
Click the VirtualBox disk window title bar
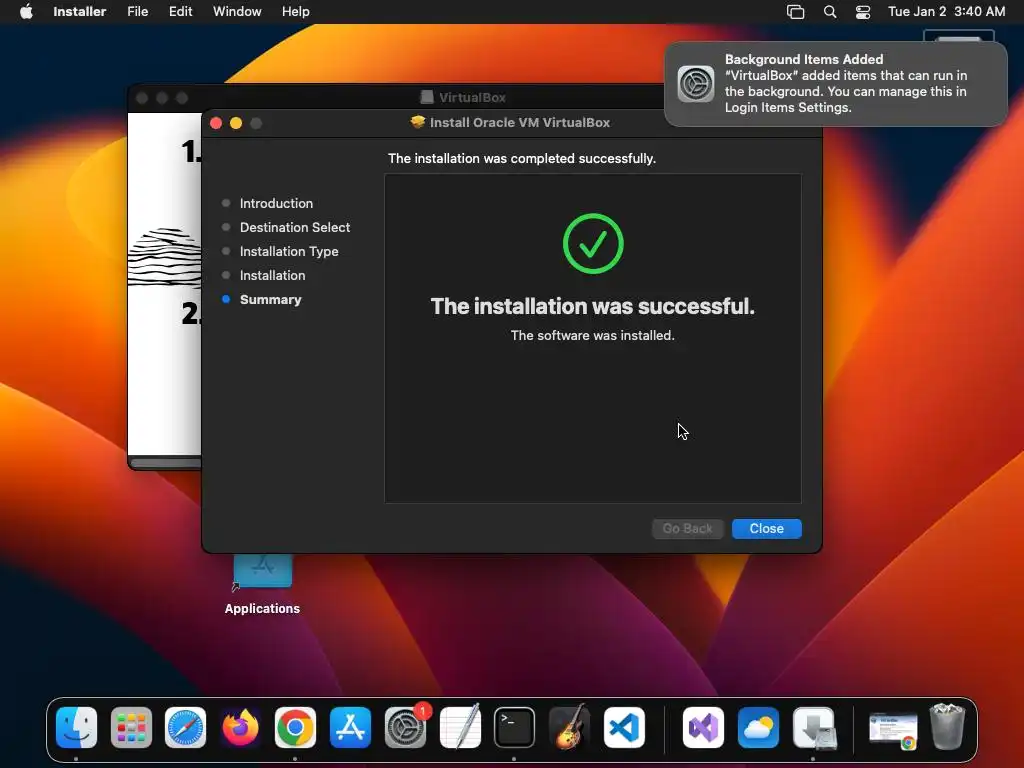pos(396,97)
